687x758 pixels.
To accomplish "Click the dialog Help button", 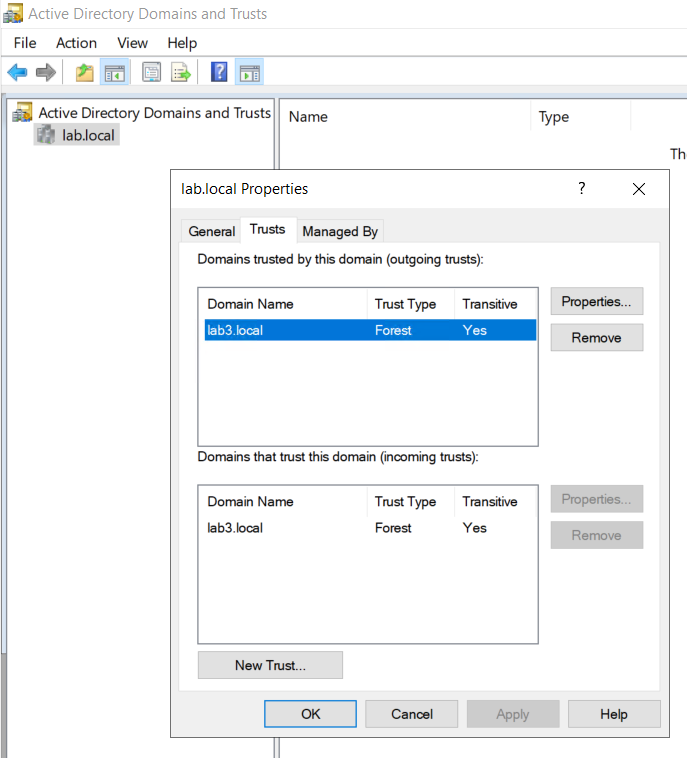I will click(x=614, y=714).
